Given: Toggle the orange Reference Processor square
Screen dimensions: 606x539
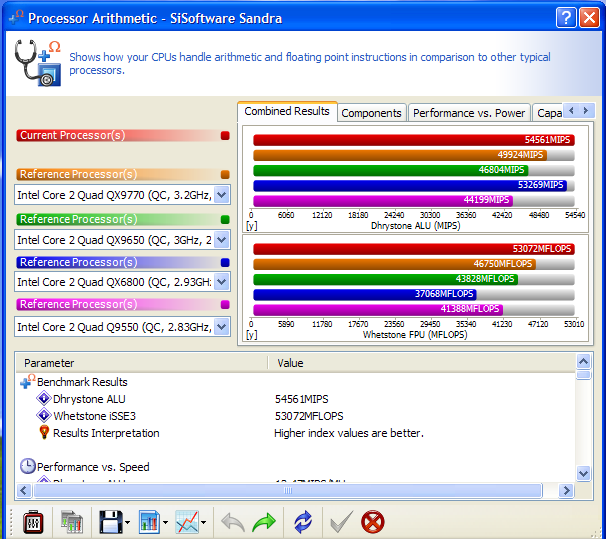Looking at the screenshot, I should pyautogui.click(x=225, y=174).
